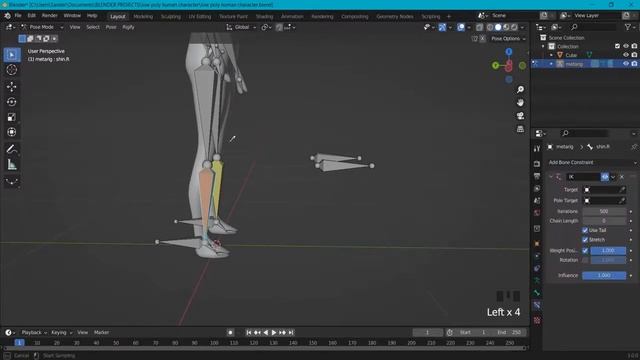Click the timeline Marker menu

point(101,333)
